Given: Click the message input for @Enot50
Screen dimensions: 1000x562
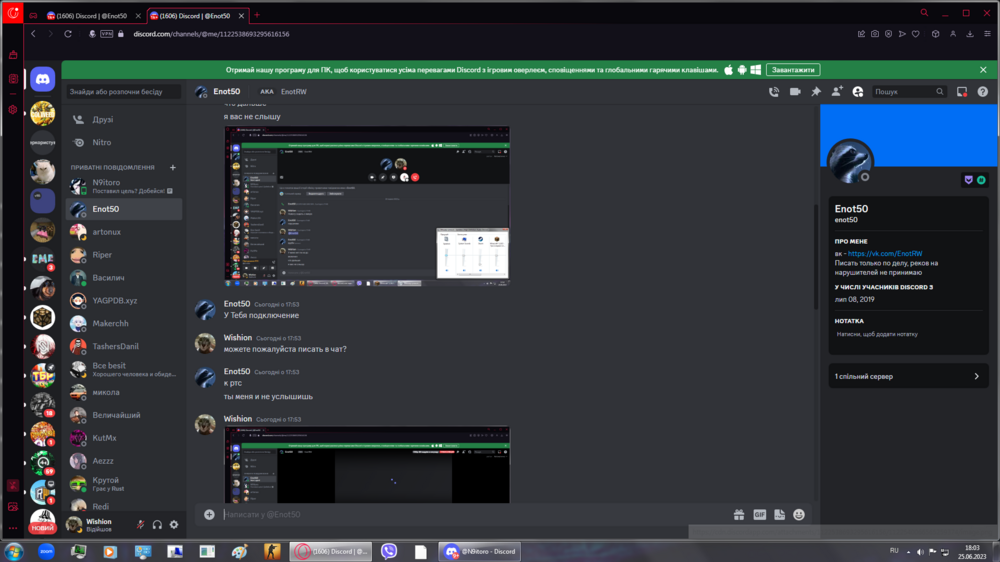Looking at the screenshot, I should [x=472, y=514].
